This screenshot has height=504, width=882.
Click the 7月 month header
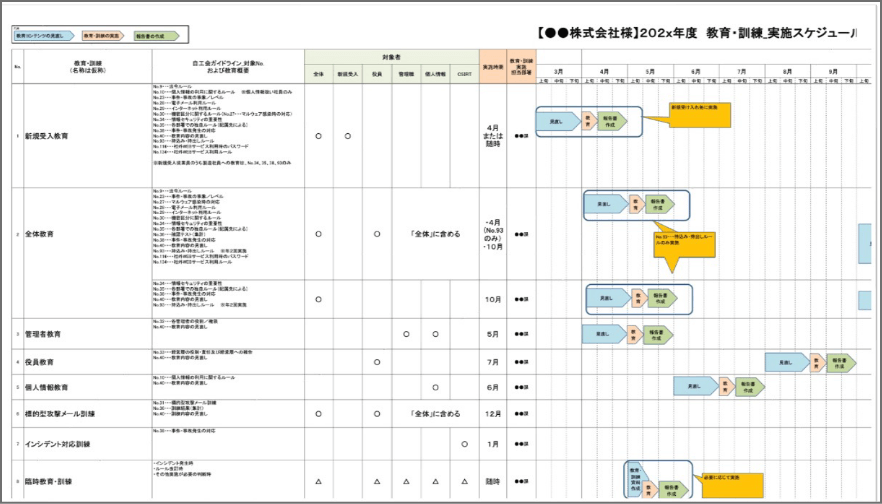(741, 72)
